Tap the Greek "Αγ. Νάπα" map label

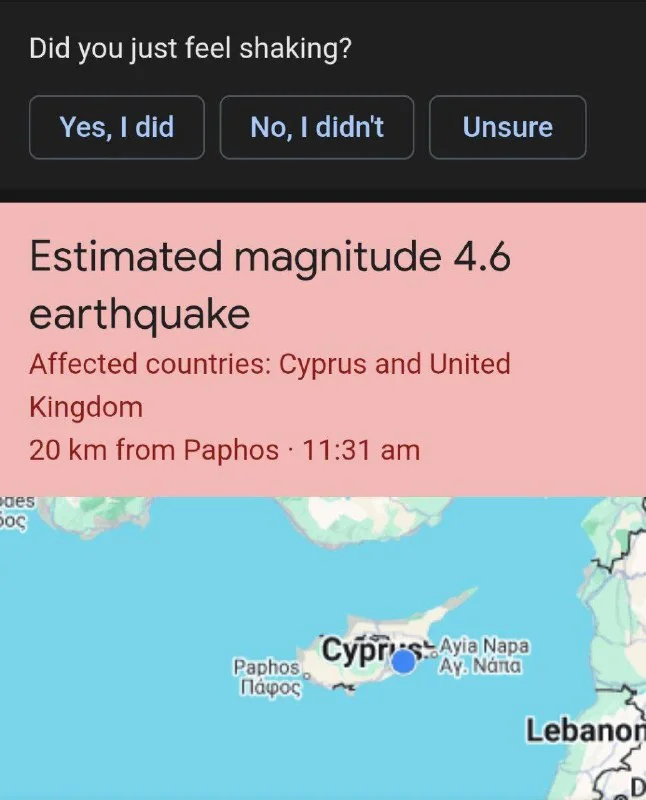(x=482, y=664)
